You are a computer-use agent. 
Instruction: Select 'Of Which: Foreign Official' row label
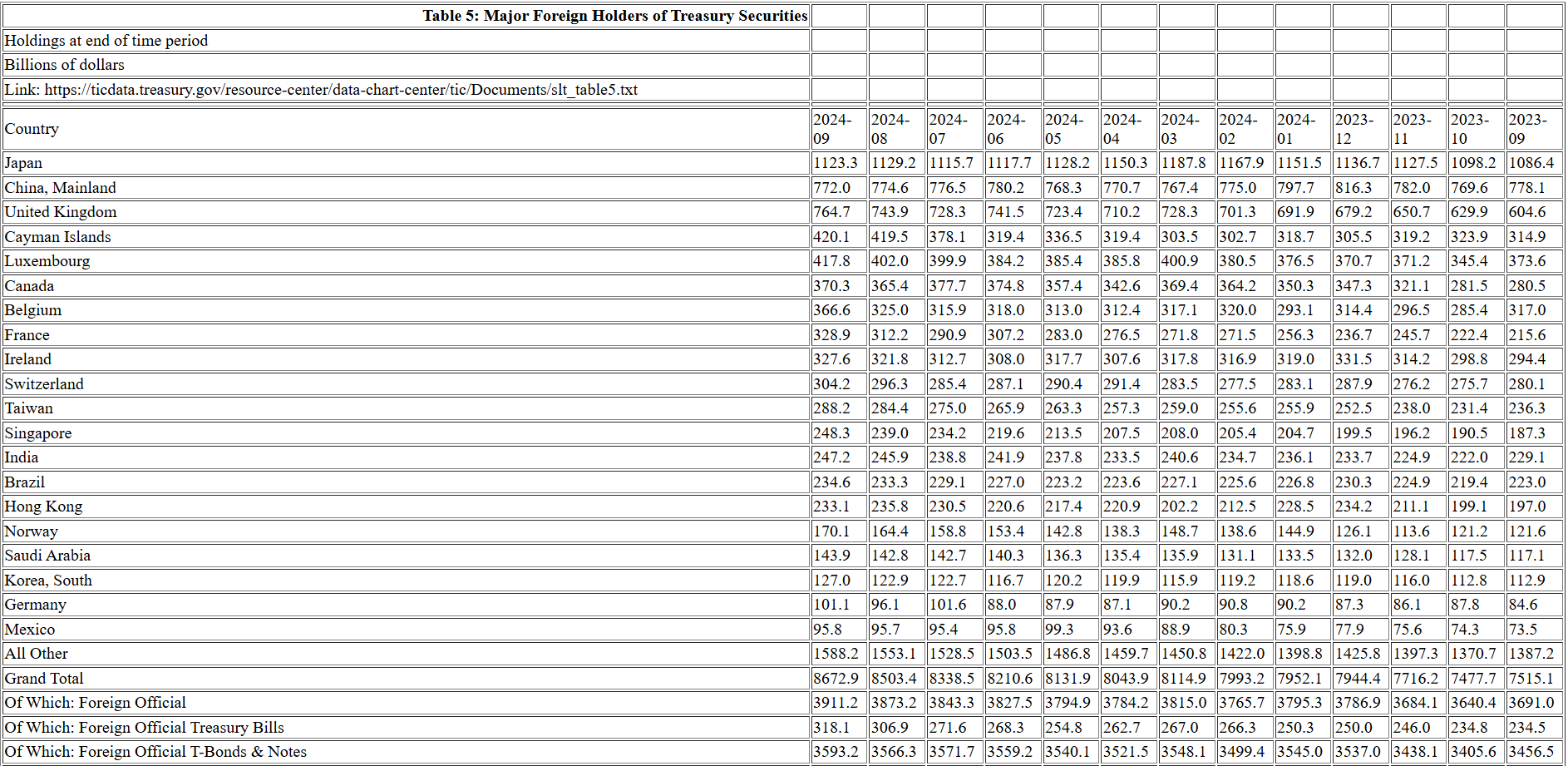coord(95,703)
